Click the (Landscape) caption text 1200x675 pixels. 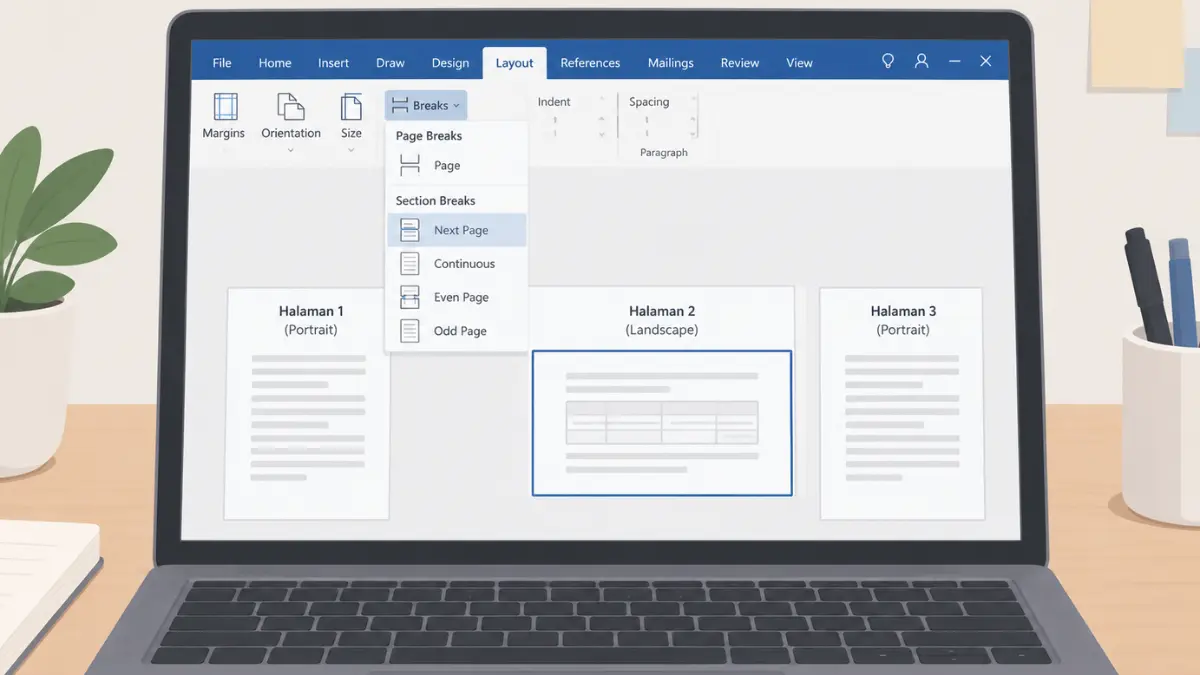(x=662, y=330)
